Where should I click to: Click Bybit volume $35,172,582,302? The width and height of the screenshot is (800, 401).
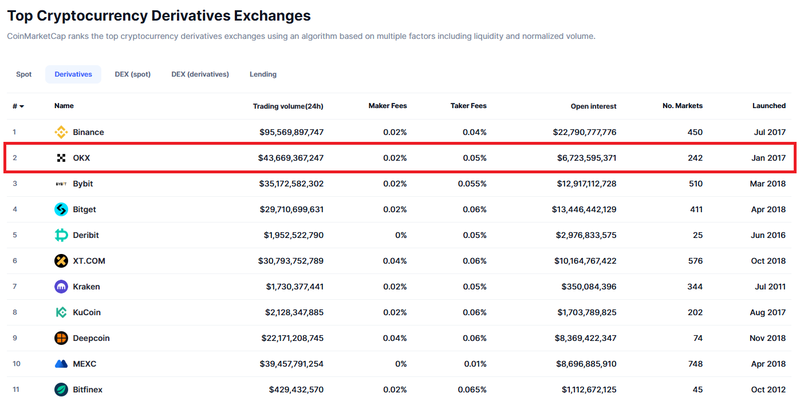pos(291,184)
